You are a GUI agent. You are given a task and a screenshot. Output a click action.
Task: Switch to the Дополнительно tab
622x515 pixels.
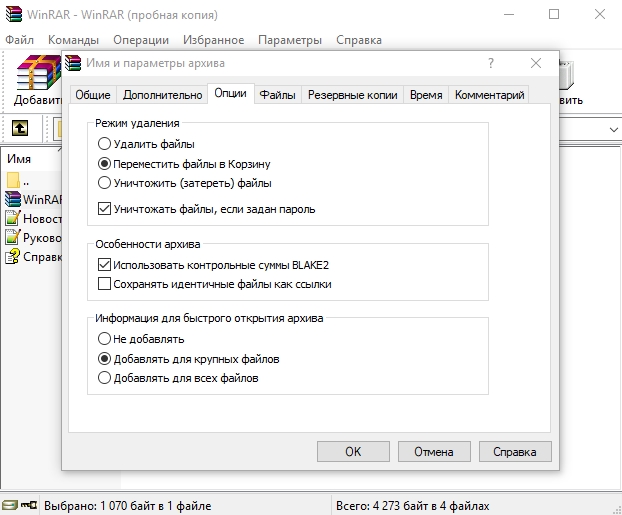tap(162, 95)
